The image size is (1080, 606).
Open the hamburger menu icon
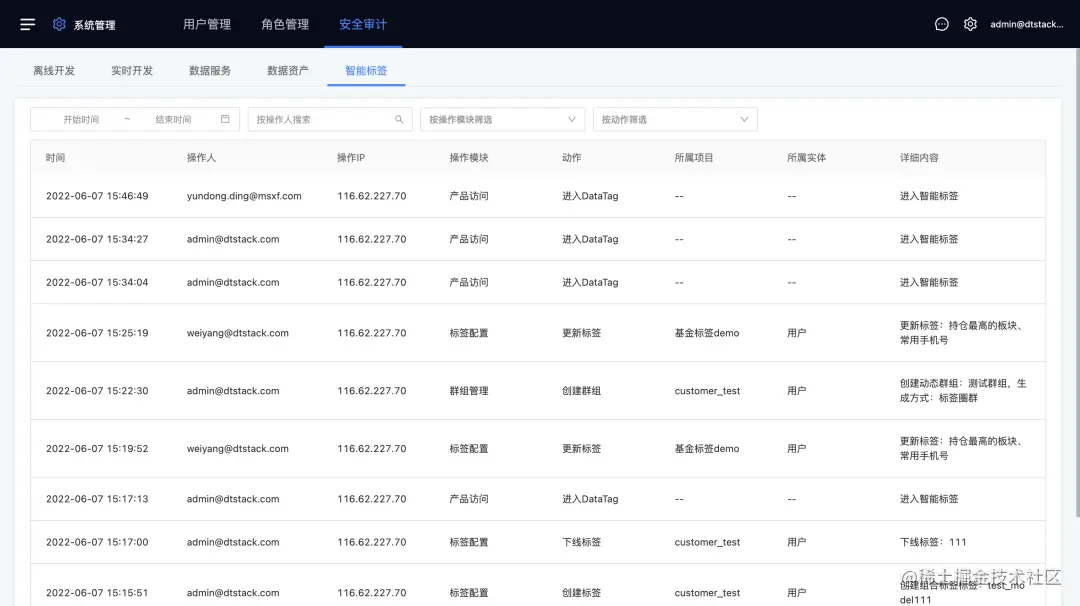click(x=28, y=25)
